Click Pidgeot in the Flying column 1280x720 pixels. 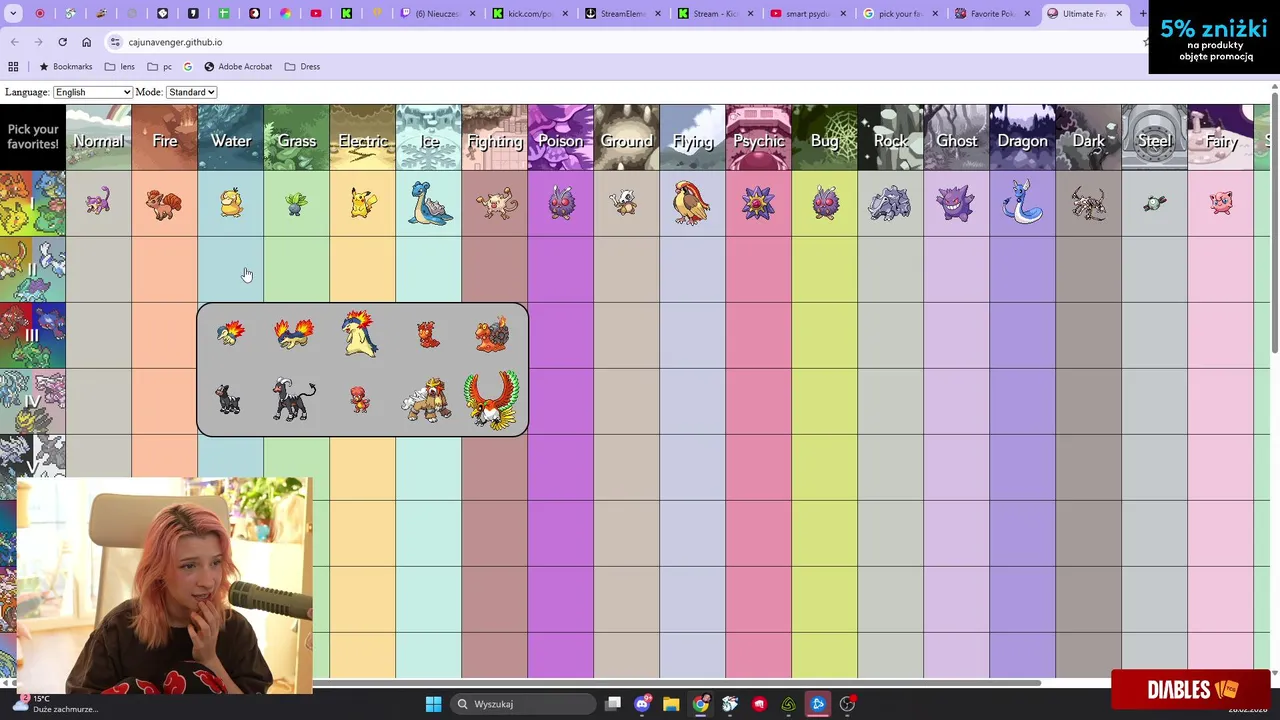pos(692,203)
